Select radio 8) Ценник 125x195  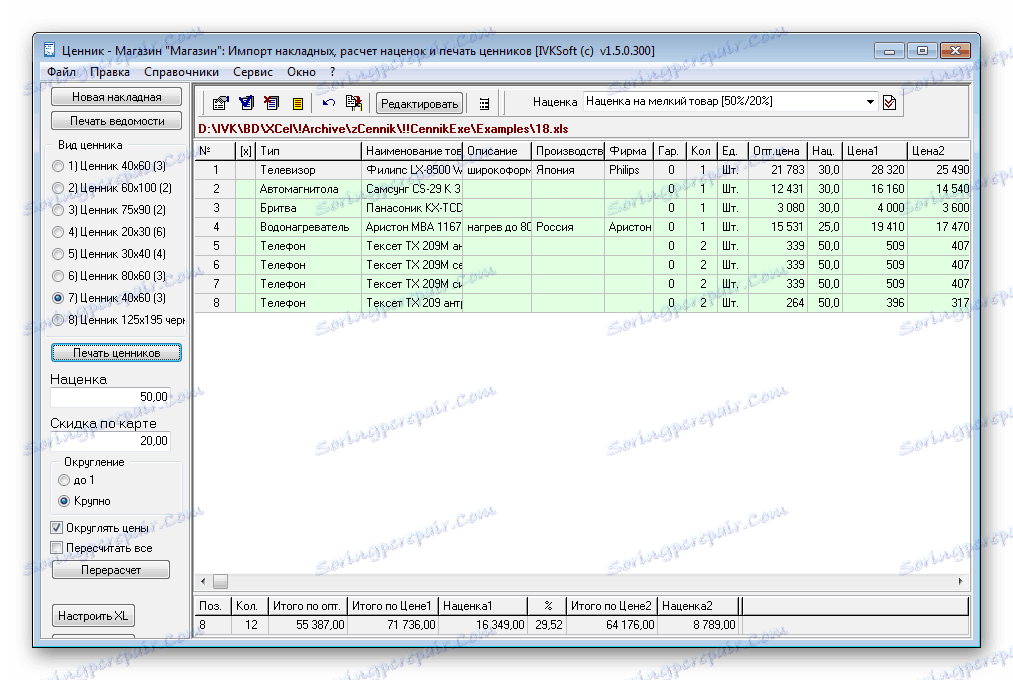pos(58,320)
